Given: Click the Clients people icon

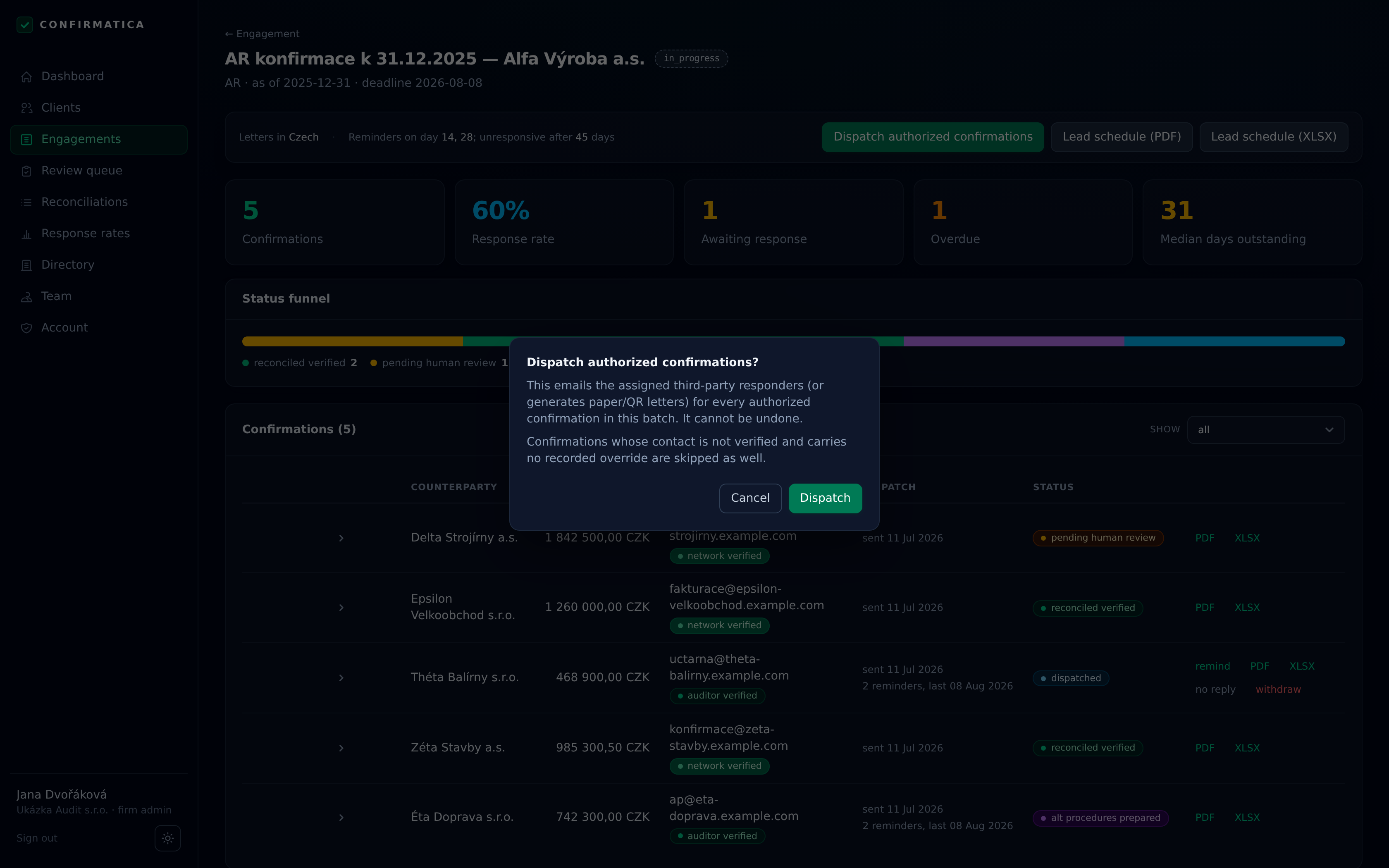Looking at the screenshot, I should tap(26, 108).
